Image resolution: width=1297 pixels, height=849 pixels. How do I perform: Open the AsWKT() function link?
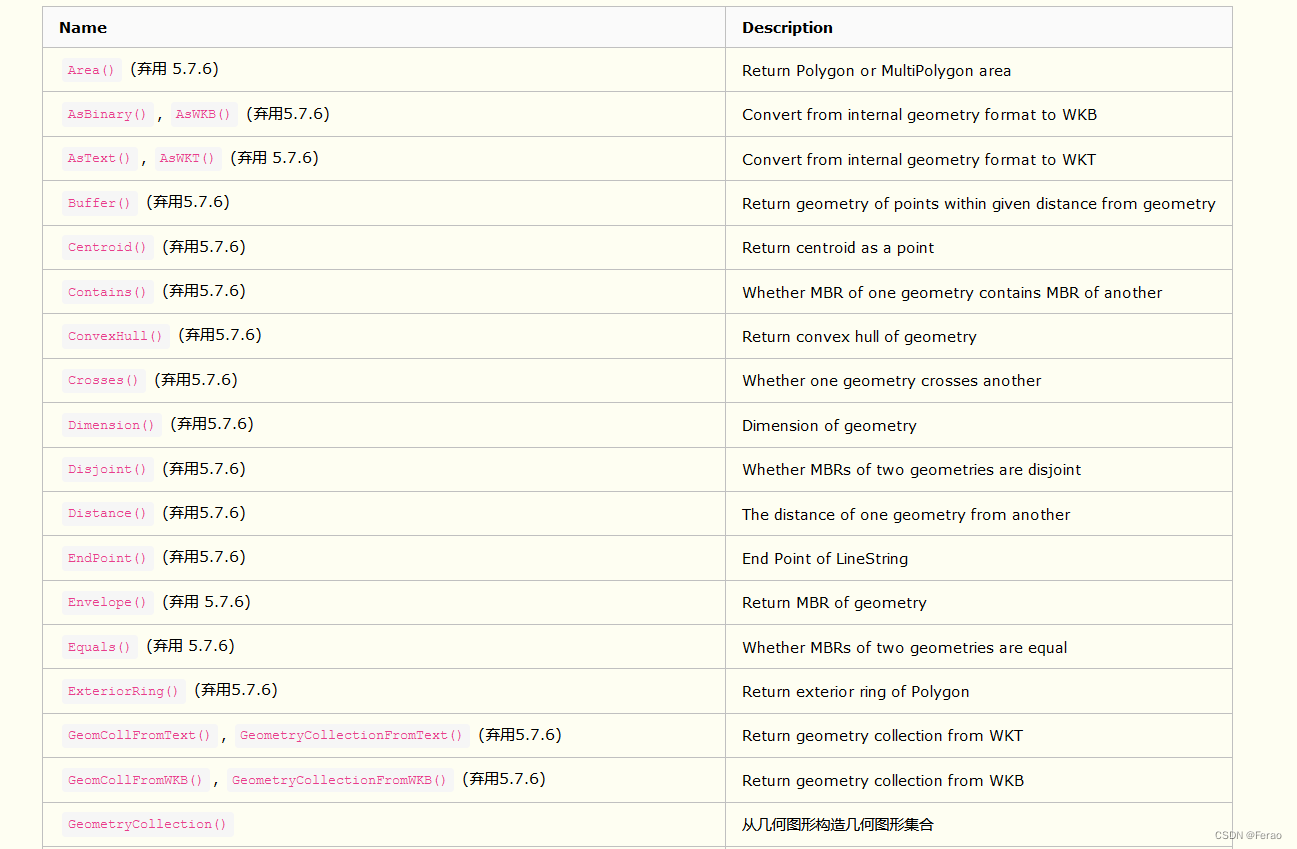click(187, 158)
